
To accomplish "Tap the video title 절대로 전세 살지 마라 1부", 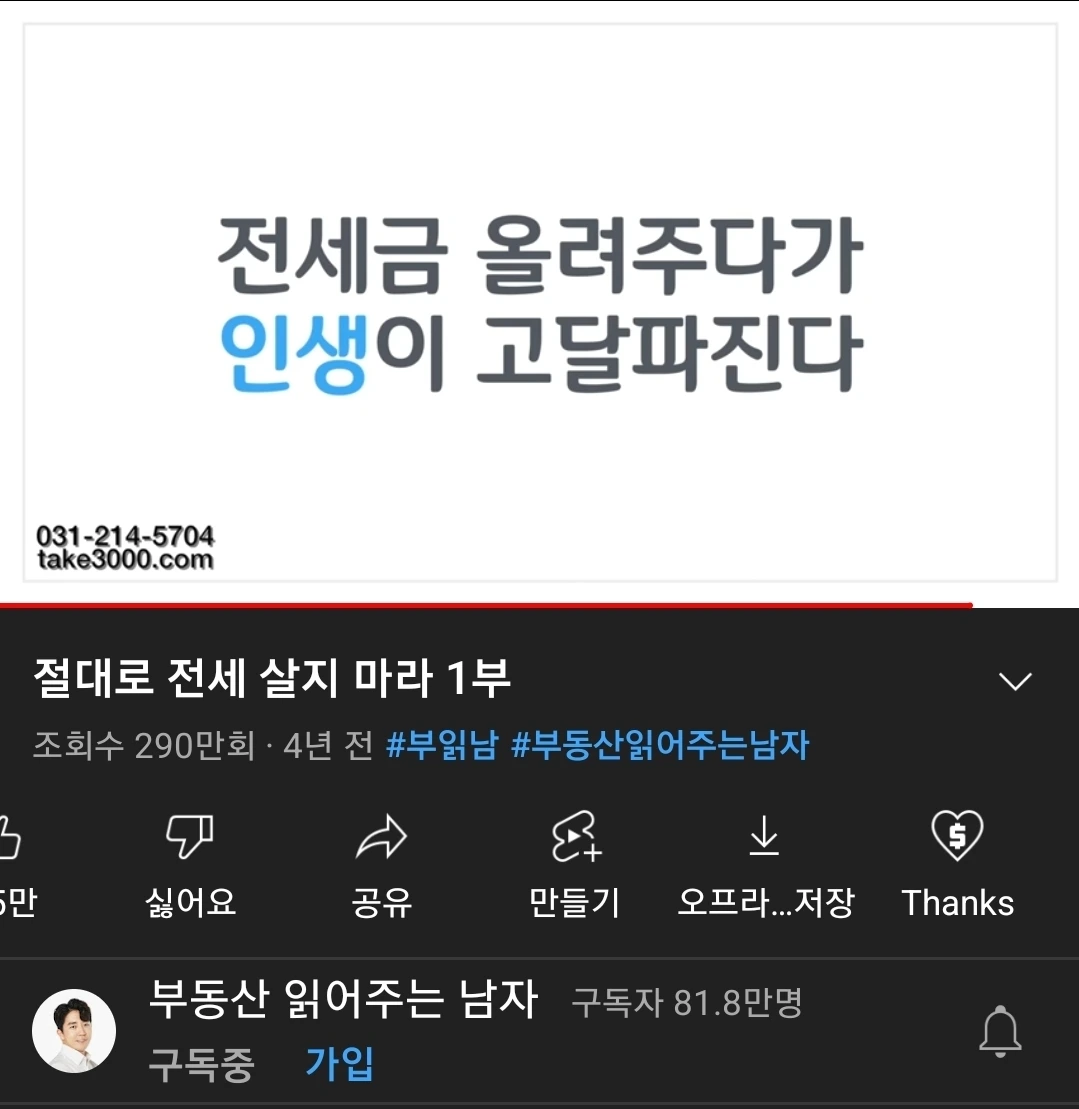I will pos(272,678).
